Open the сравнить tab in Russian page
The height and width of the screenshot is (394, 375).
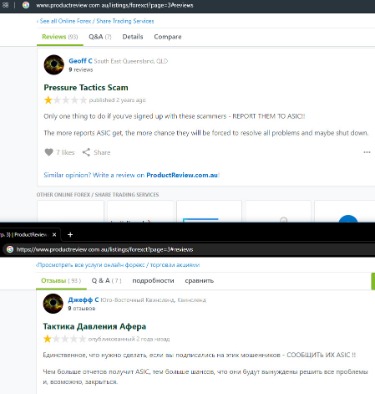tap(199, 281)
